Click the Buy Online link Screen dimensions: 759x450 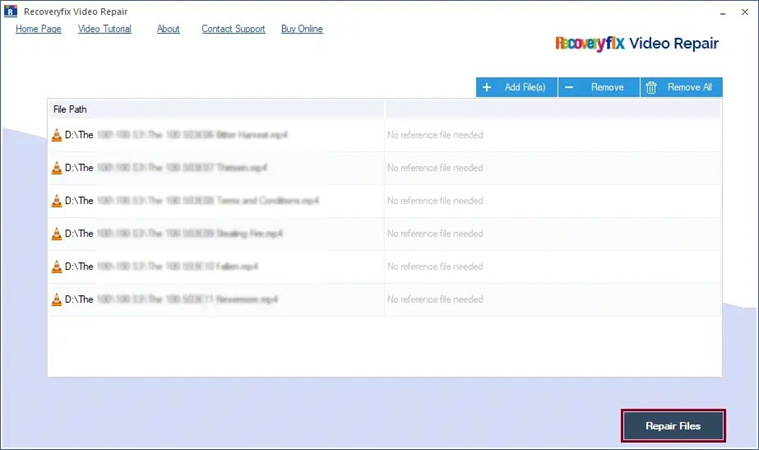click(x=302, y=29)
